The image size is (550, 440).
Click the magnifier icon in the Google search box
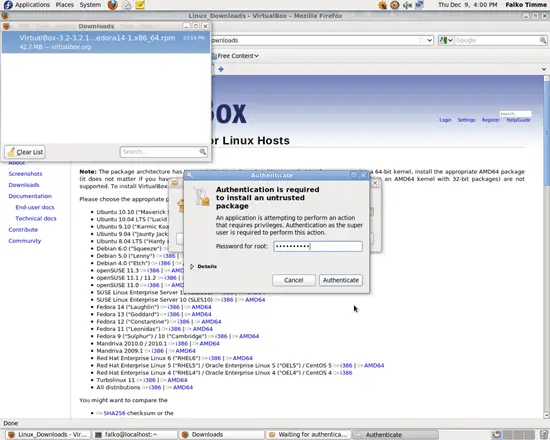coord(543,40)
